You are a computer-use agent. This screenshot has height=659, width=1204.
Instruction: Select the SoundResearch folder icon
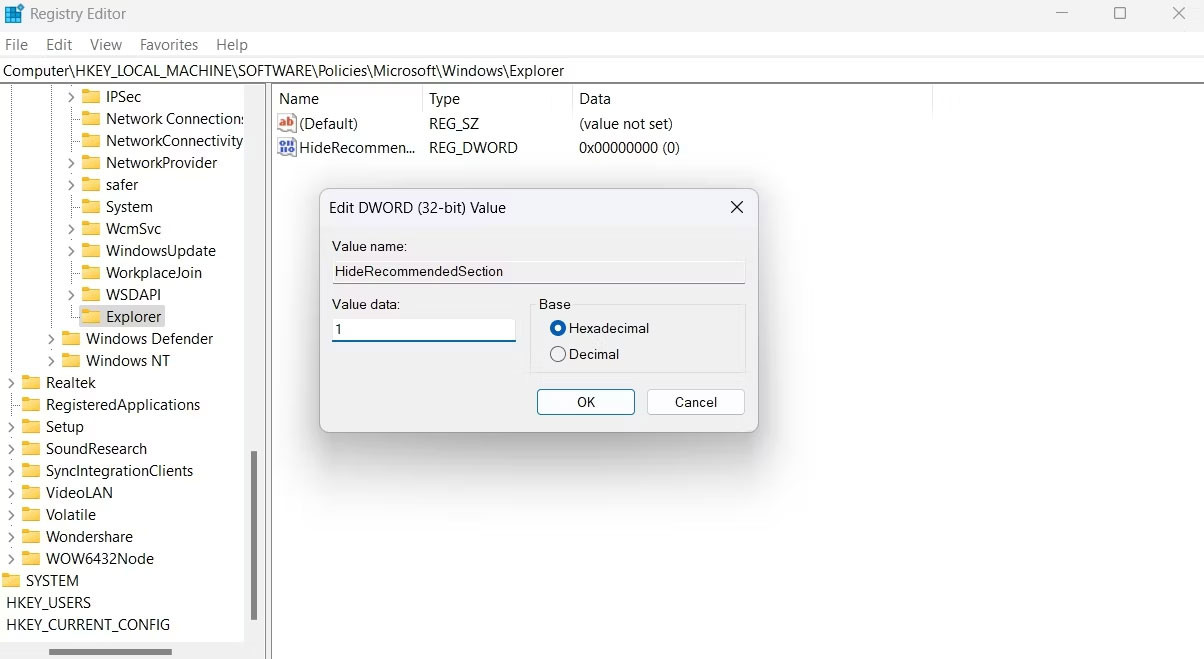(x=31, y=448)
